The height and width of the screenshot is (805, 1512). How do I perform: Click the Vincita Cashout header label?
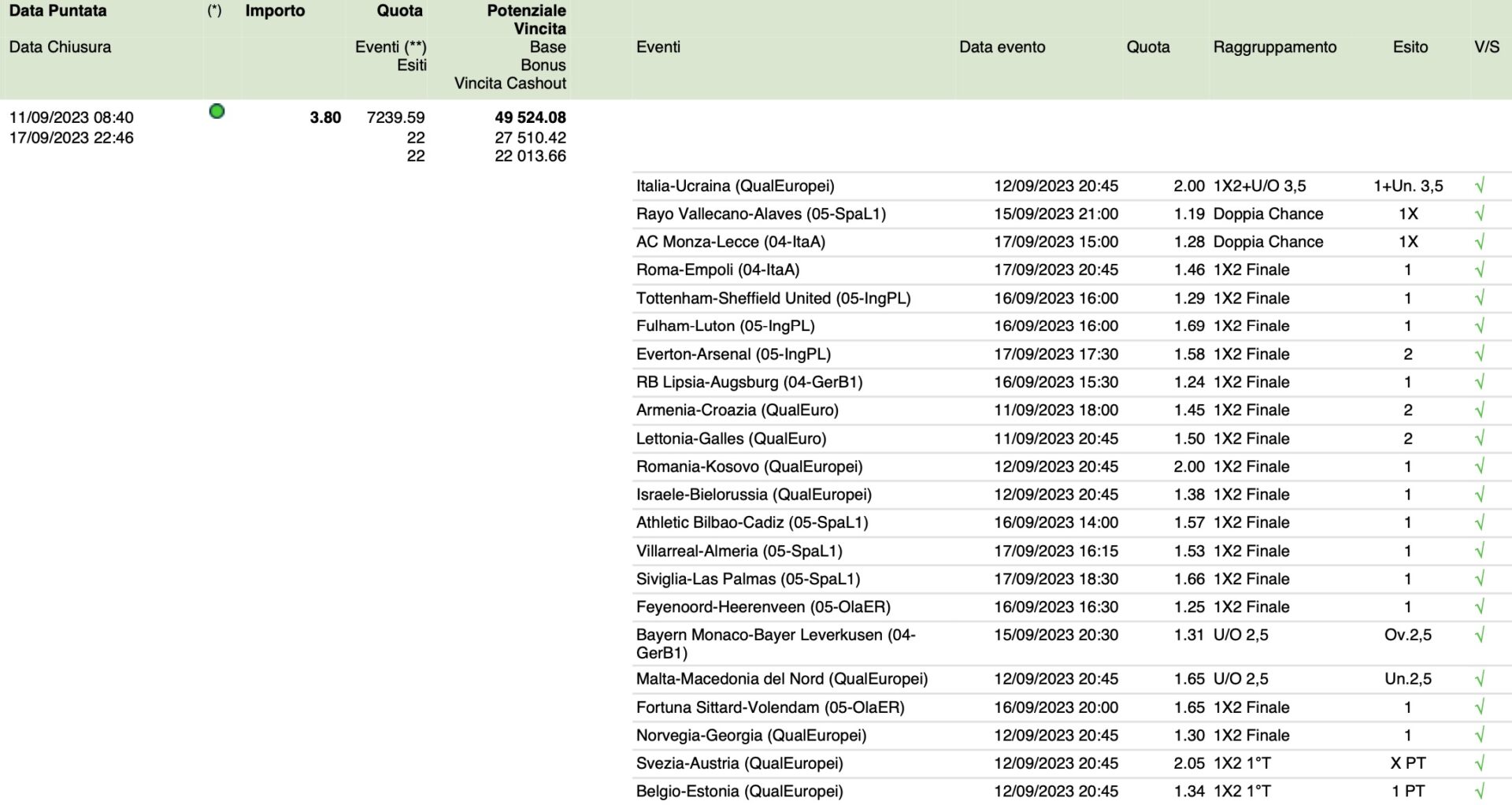(510, 83)
